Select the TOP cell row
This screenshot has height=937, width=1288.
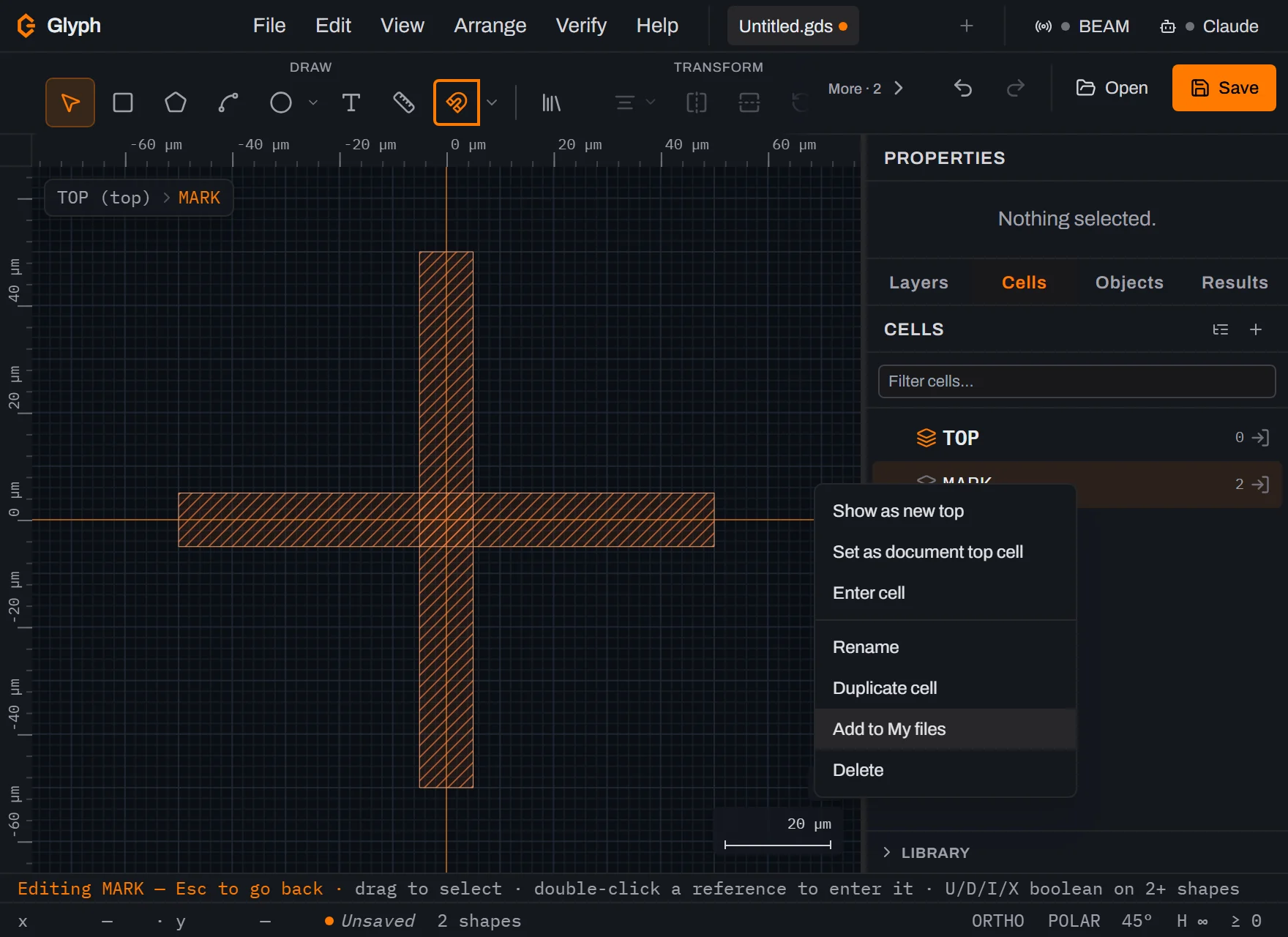click(x=1077, y=438)
